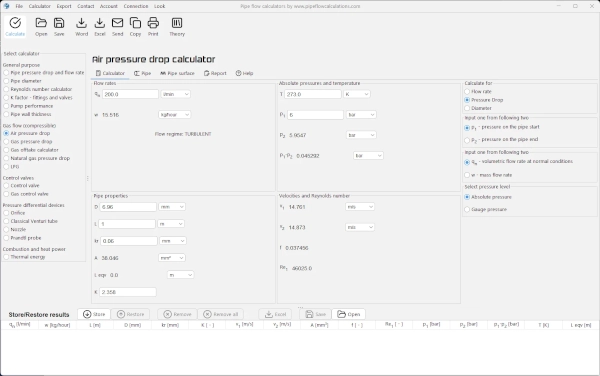The height and width of the screenshot is (376, 600).
Task: Click the Copy toolbar icon
Action: [x=135, y=26]
